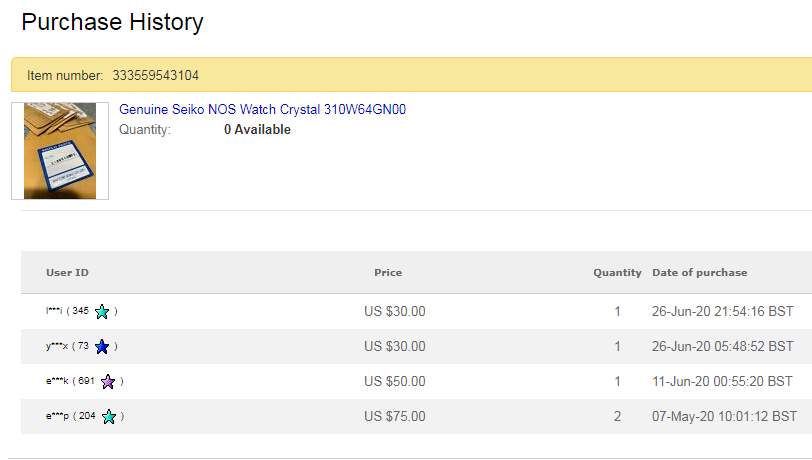Click the blue star beside user y***x

click(x=102, y=347)
